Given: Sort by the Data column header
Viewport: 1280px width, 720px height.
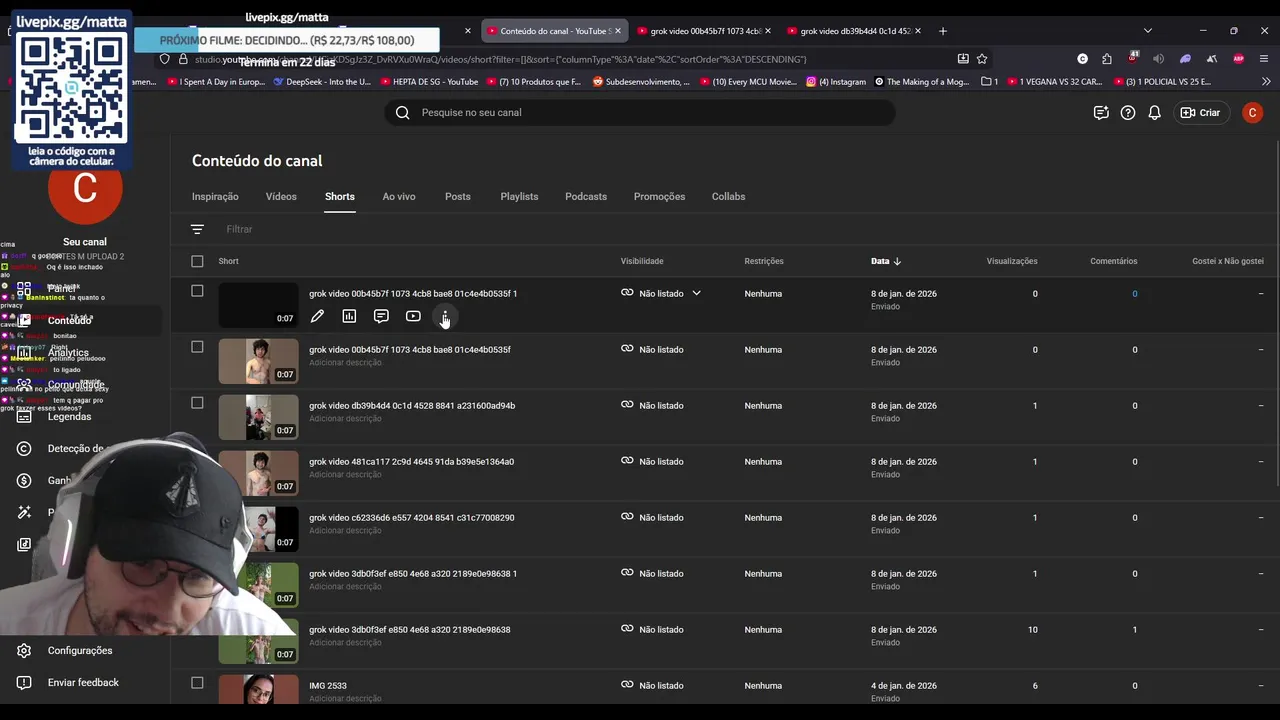Looking at the screenshot, I should point(886,261).
